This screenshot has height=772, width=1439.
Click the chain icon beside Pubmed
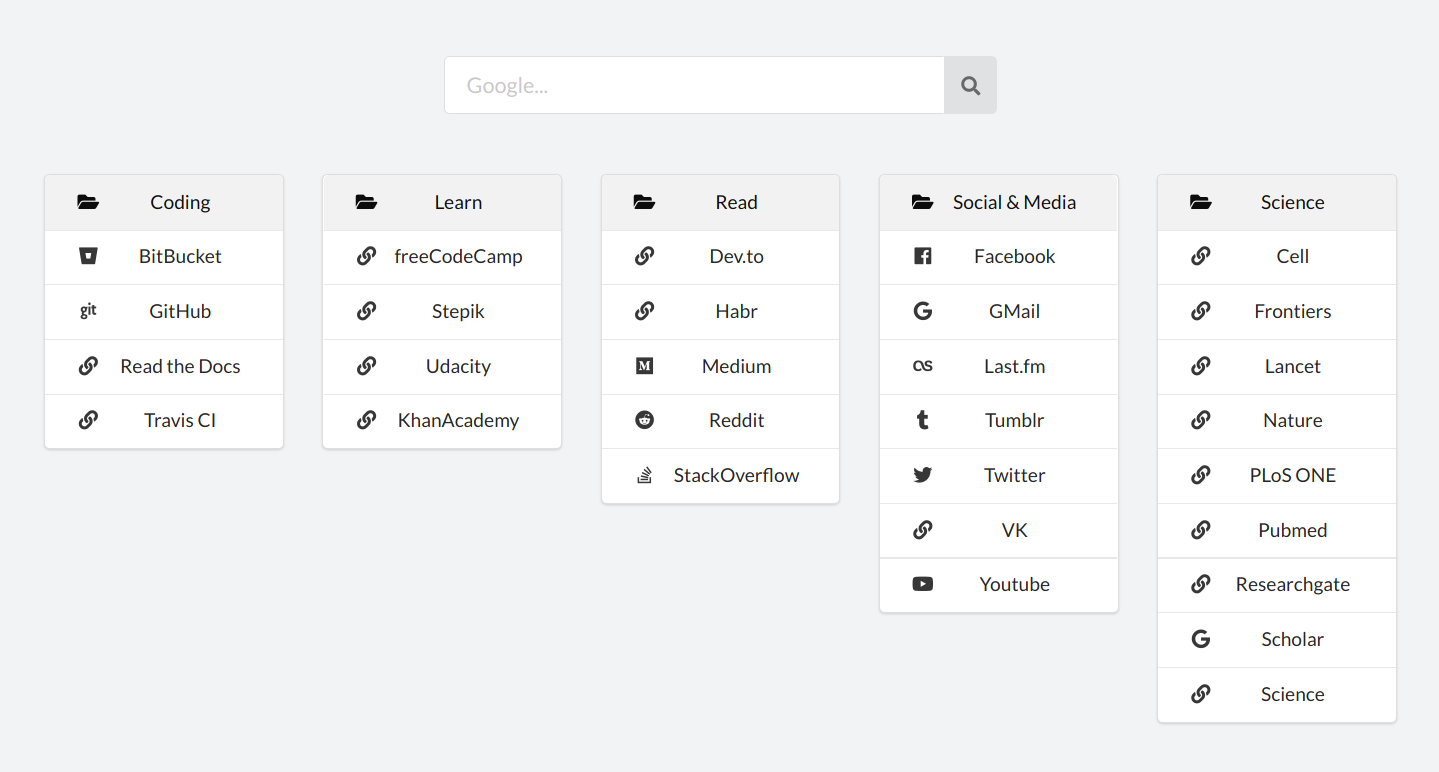tap(1200, 530)
